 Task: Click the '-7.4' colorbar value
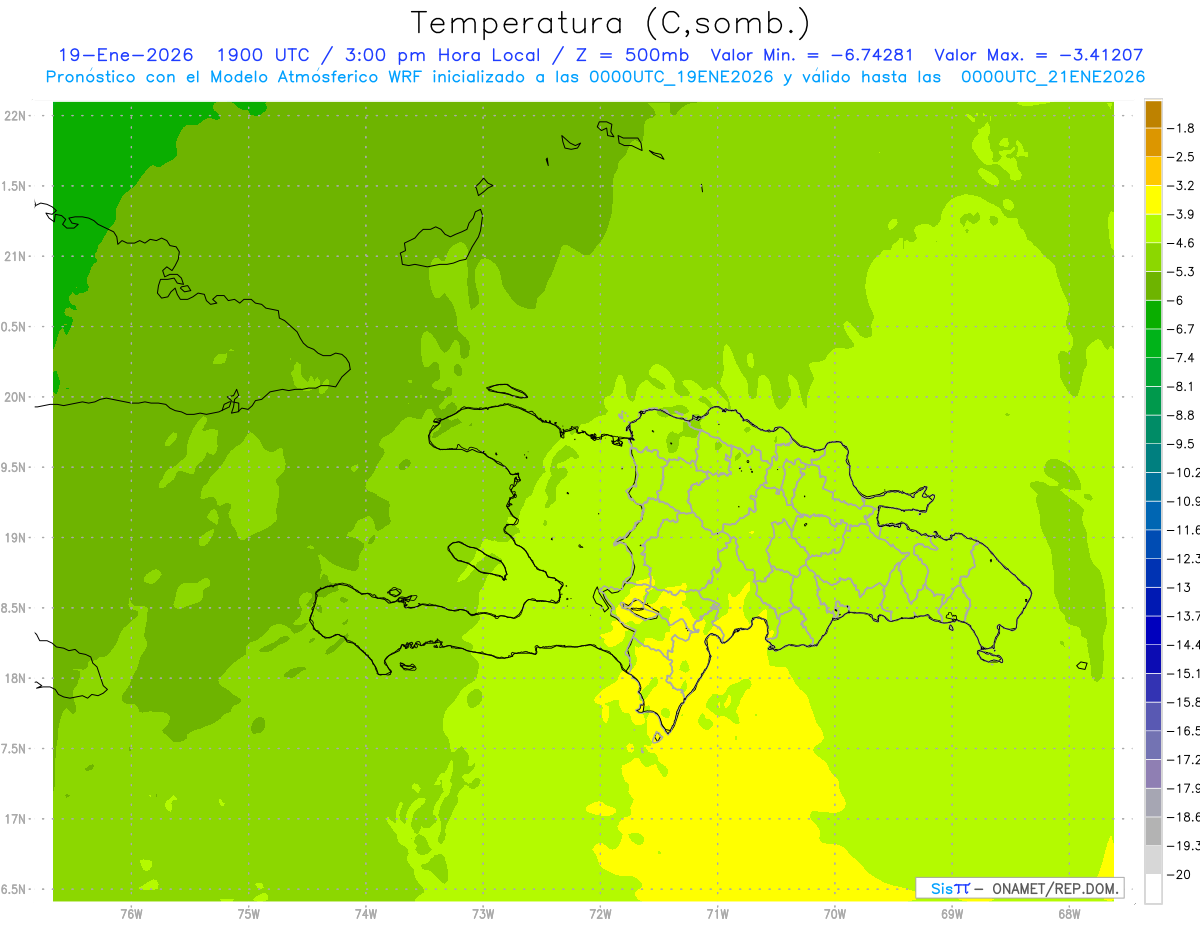point(1182,357)
